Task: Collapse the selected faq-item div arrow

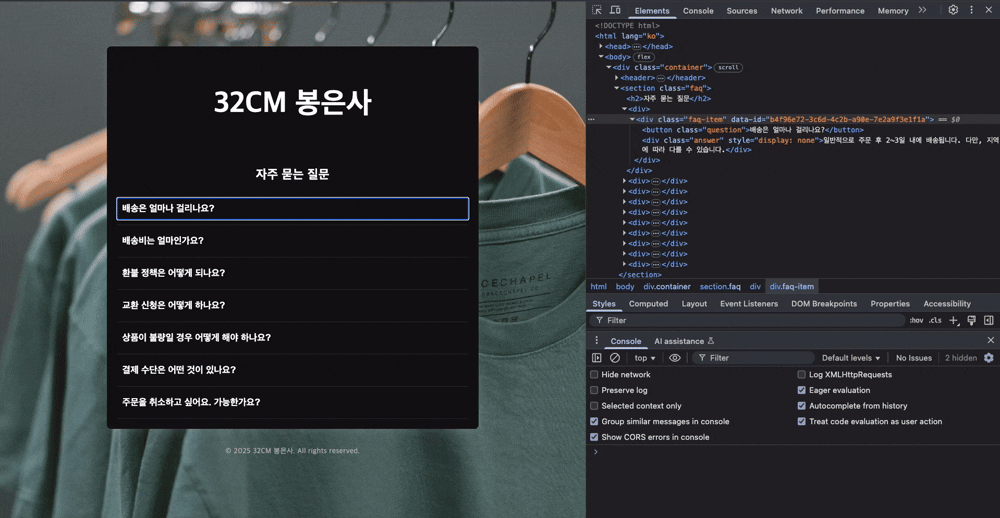Action: coord(632,119)
